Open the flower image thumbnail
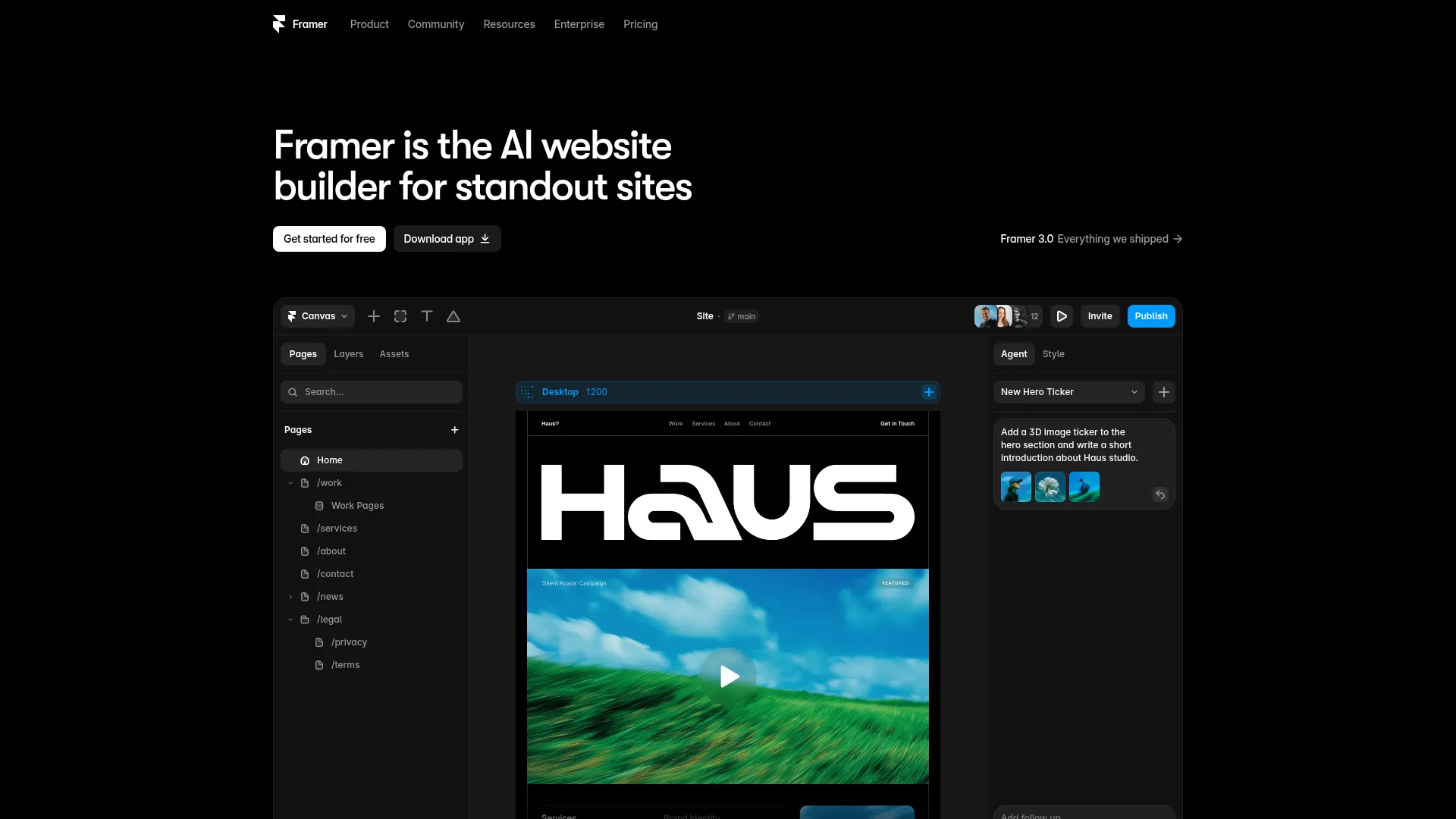 (x=1050, y=487)
